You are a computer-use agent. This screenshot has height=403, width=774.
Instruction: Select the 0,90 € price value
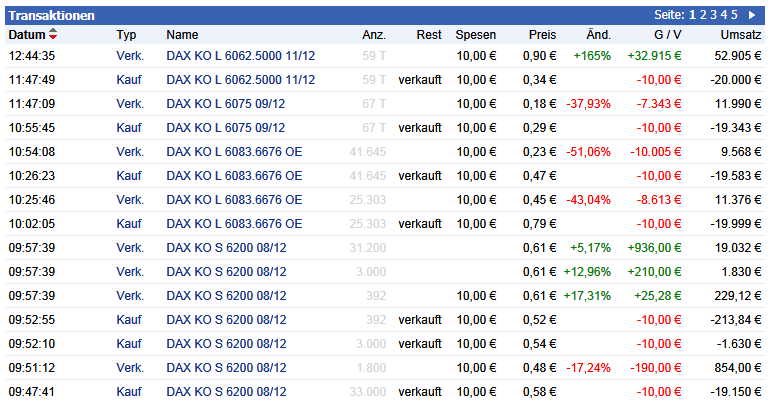tap(540, 56)
